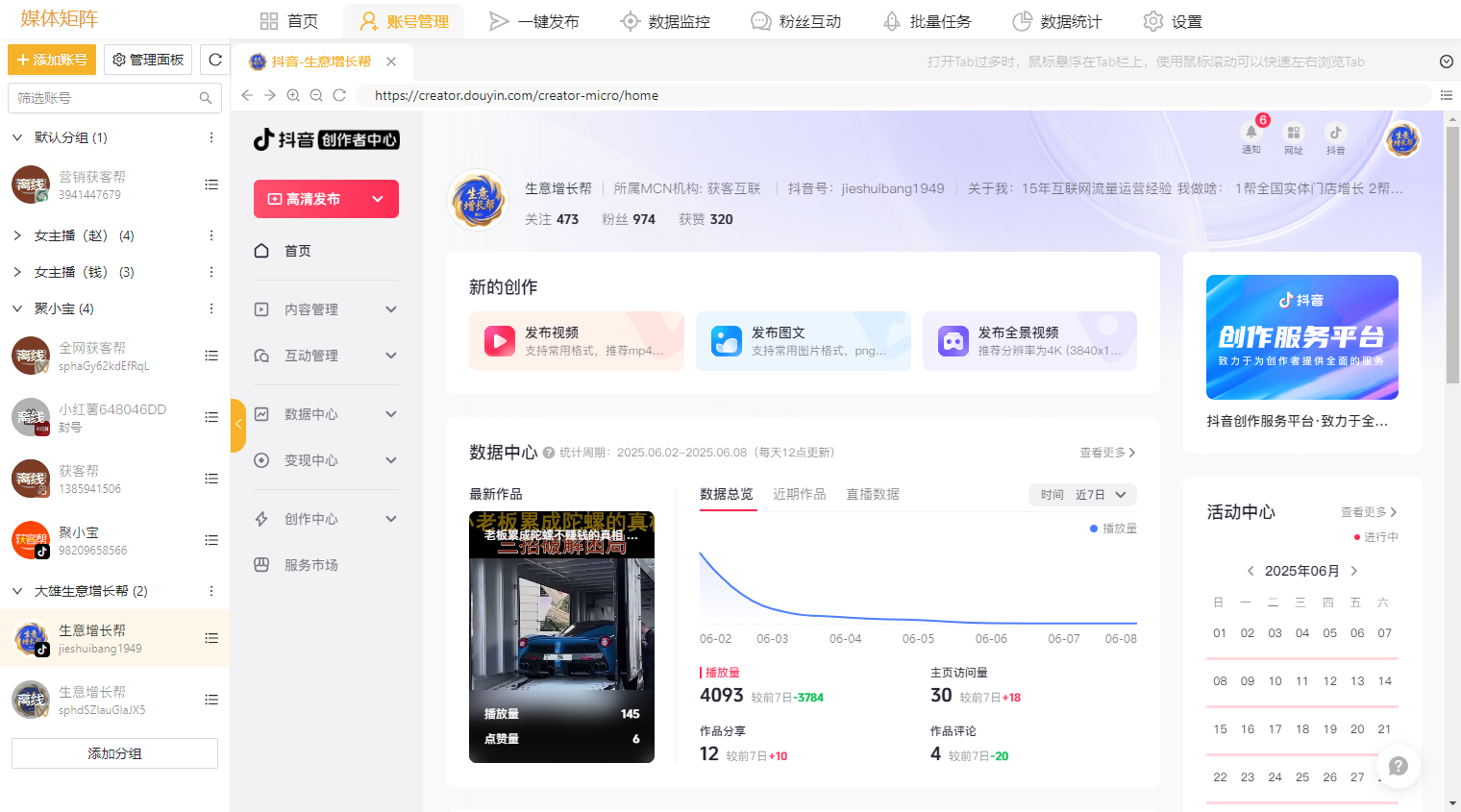
Task: Go back in the embedded browser
Action: tap(247, 95)
